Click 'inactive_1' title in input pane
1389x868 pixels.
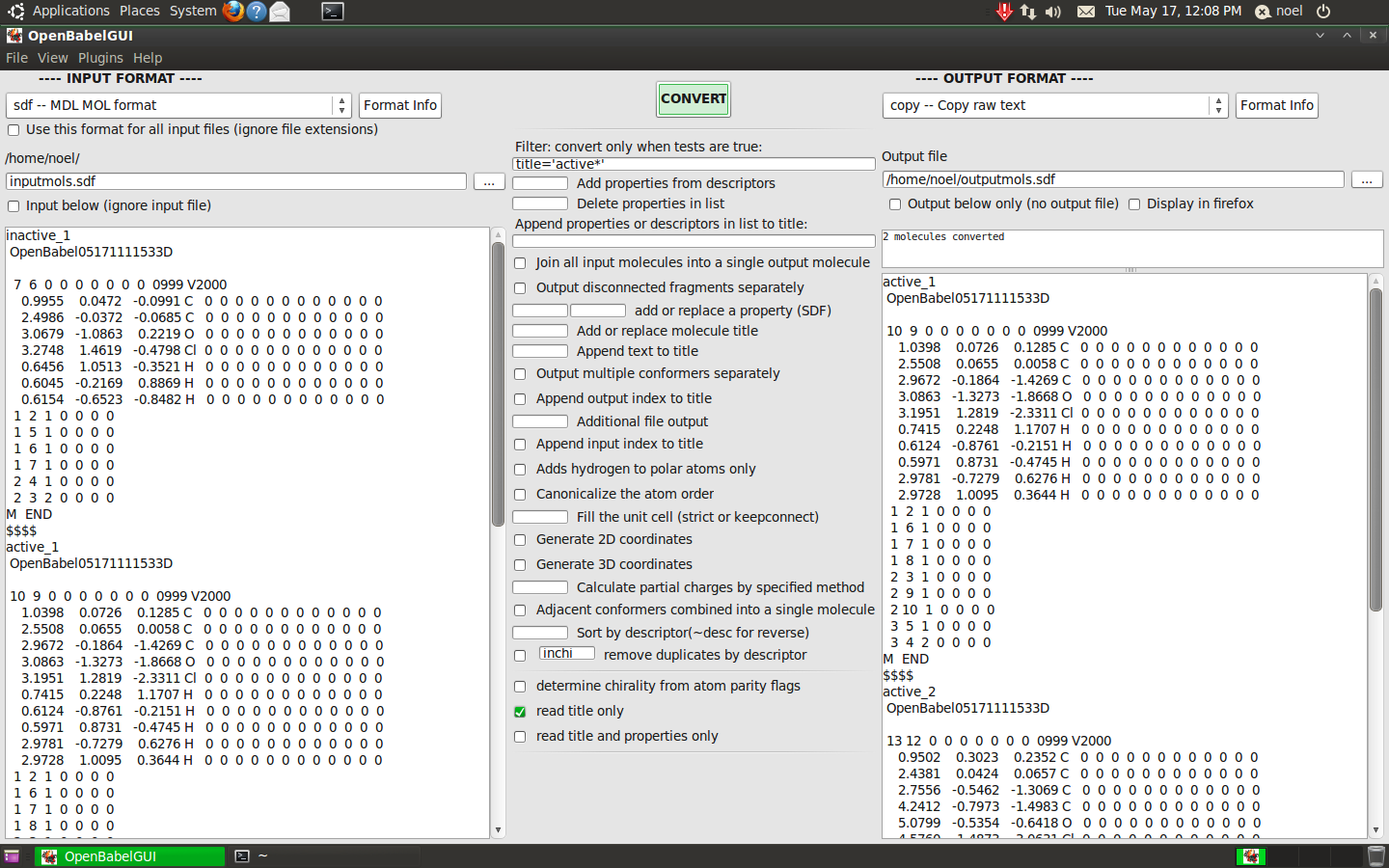(x=39, y=235)
